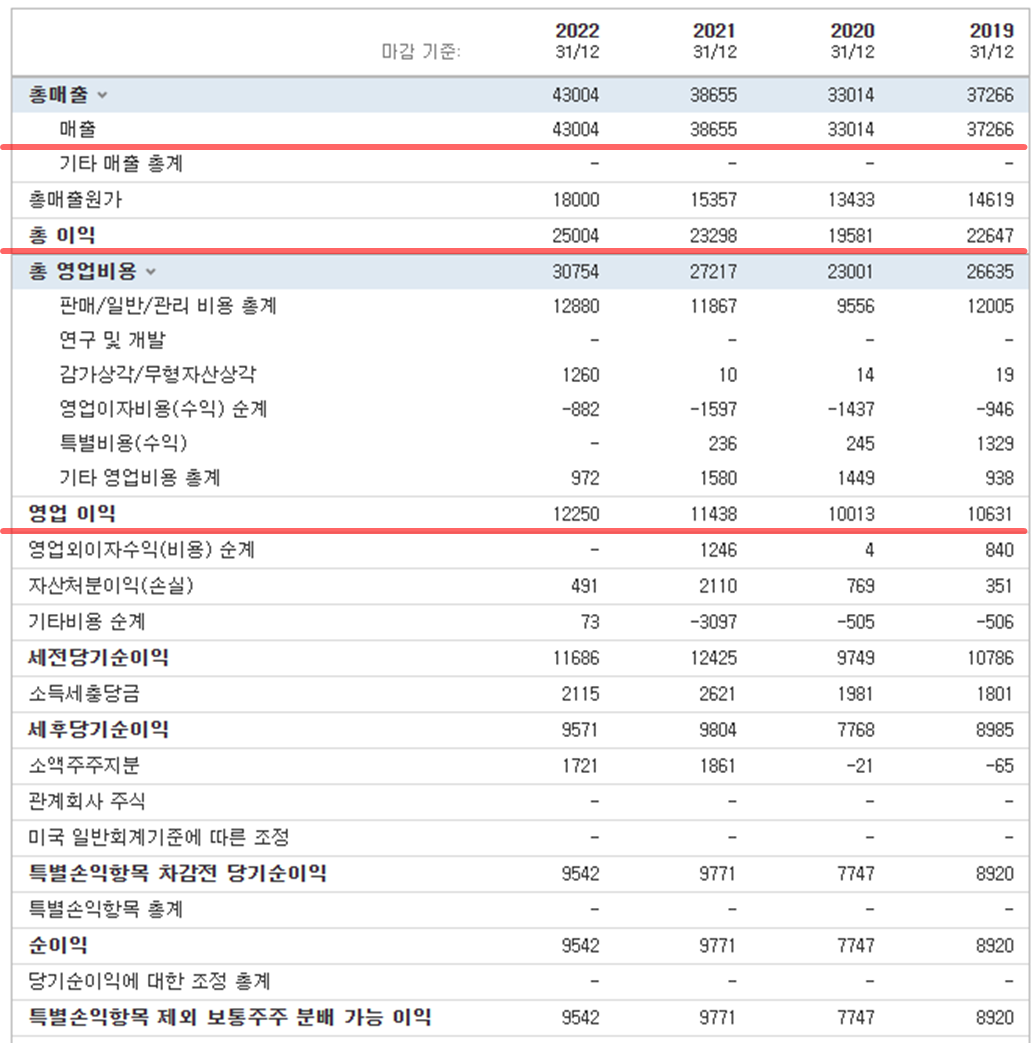Click 2019 영업 이익 value 10631
Viewport: 1035px width, 1043px height.
click(x=990, y=514)
